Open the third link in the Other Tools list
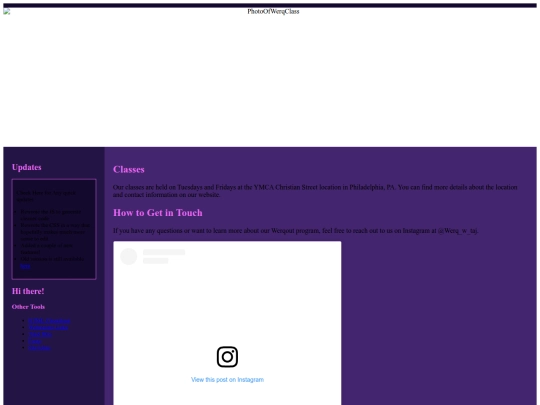Image resolution: width=540 pixels, height=405 pixels. [40, 334]
